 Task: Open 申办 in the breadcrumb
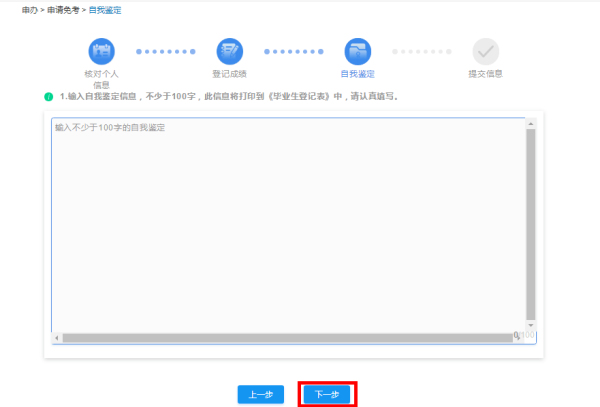(29, 10)
